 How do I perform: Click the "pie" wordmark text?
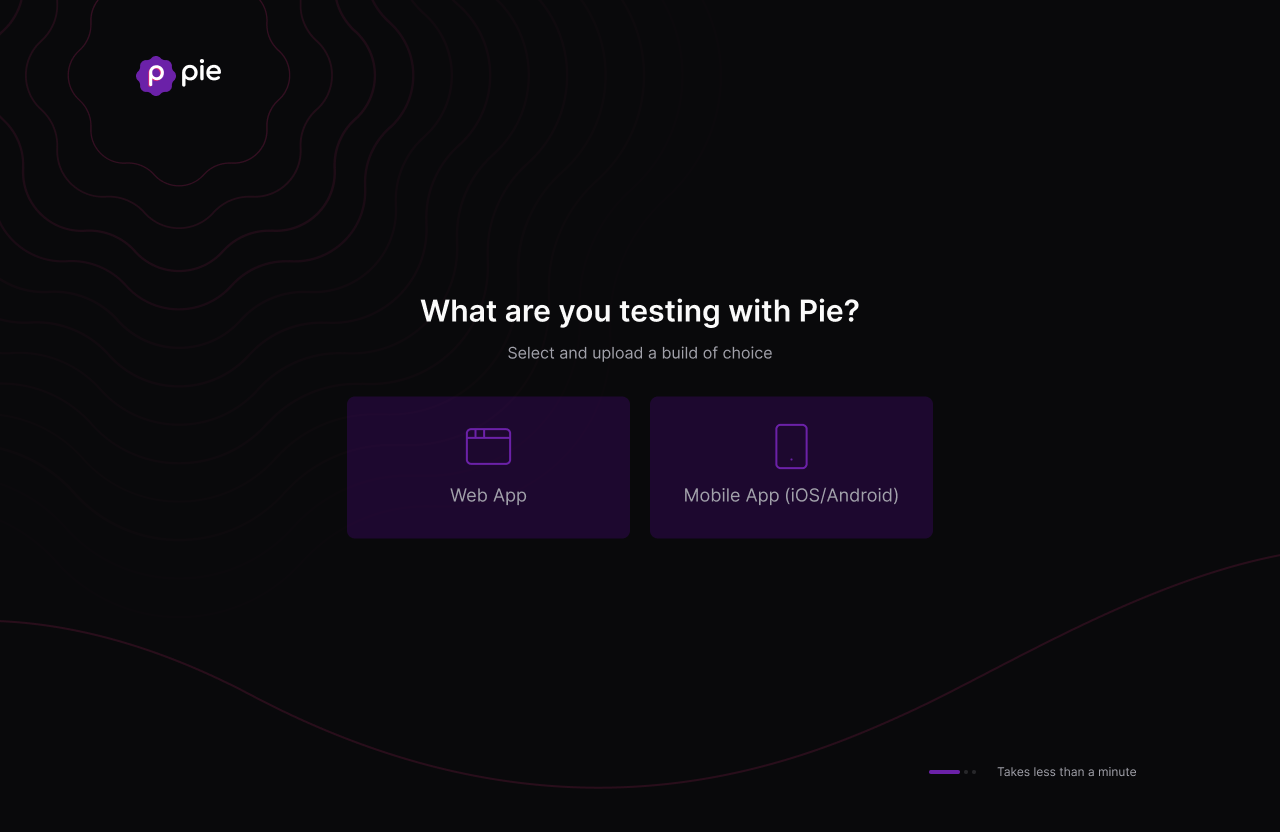(x=201, y=73)
